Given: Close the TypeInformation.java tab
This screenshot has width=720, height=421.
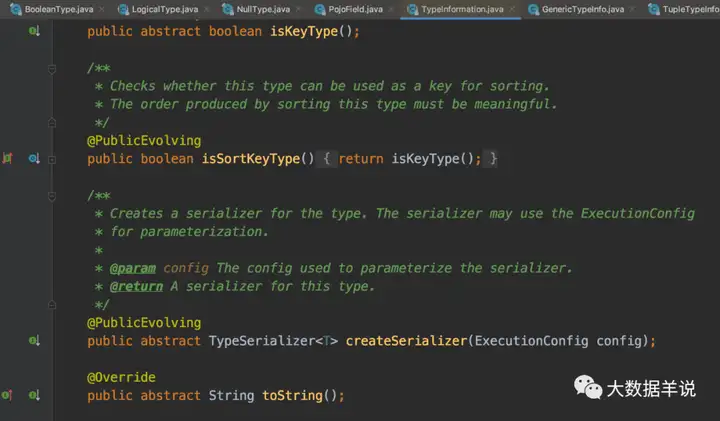Looking at the screenshot, I should pos(512,9).
